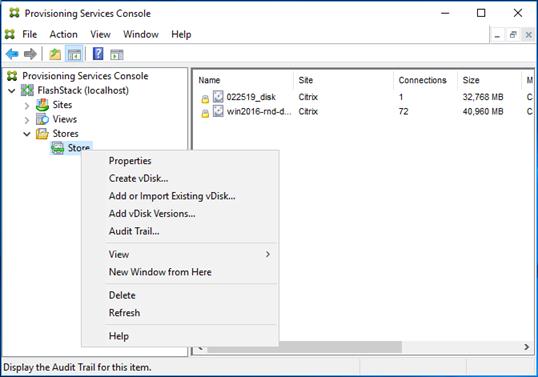Restore the inner MDI child window
The height and width of the screenshot is (377, 538).
click(513, 35)
